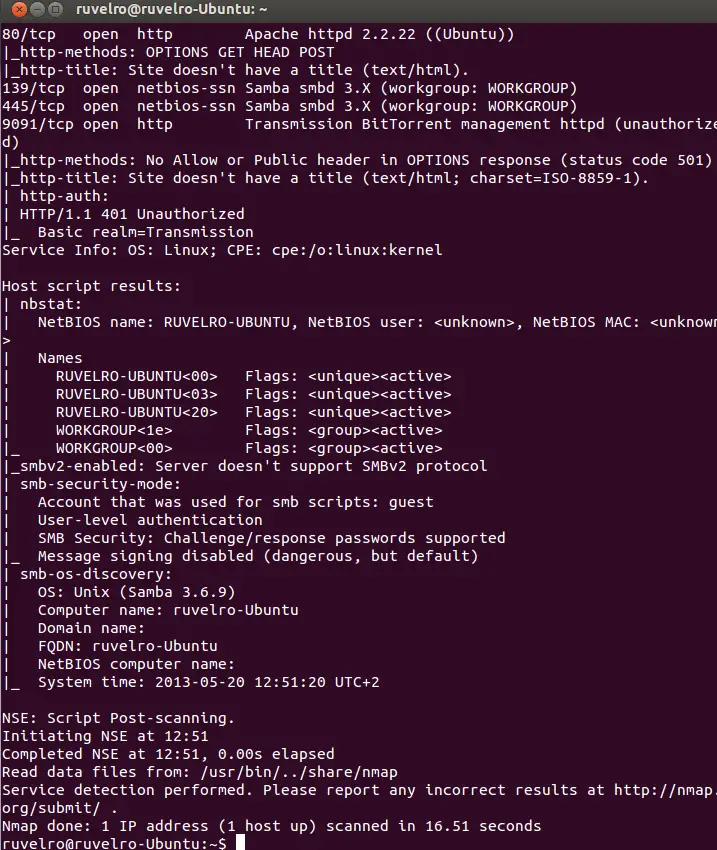The width and height of the screenshot is (717, 850).
Task: Click the WORKGROUP<1e> name entry
Action: tap(105, 430)
